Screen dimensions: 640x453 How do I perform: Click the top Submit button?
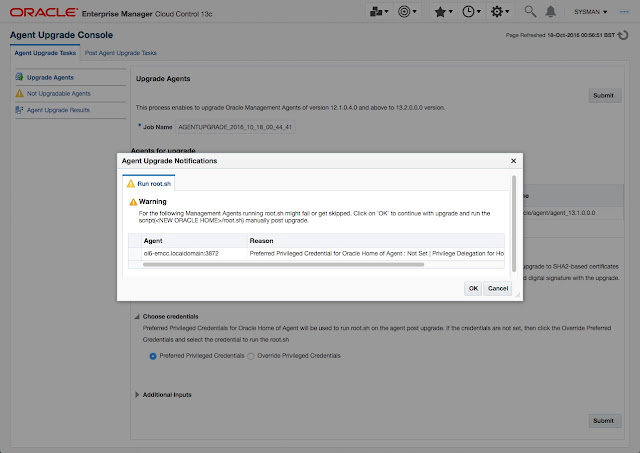point(604,95)
